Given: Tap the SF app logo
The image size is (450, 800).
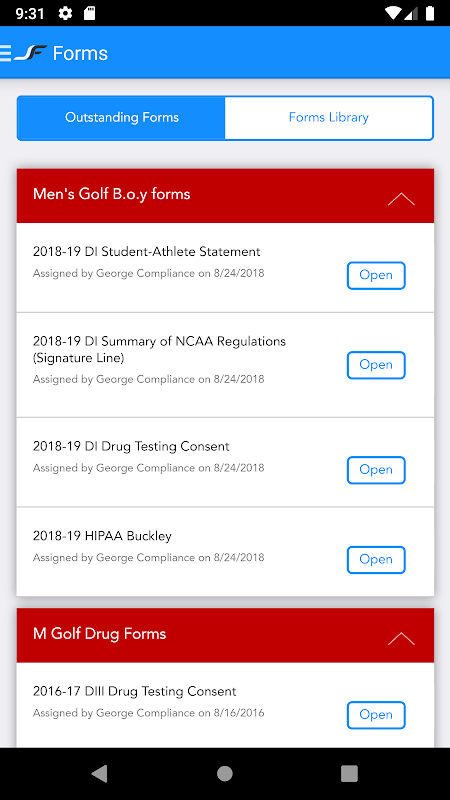Looking at the screenshot, I should pyautogui.click(x=30, y=53).
